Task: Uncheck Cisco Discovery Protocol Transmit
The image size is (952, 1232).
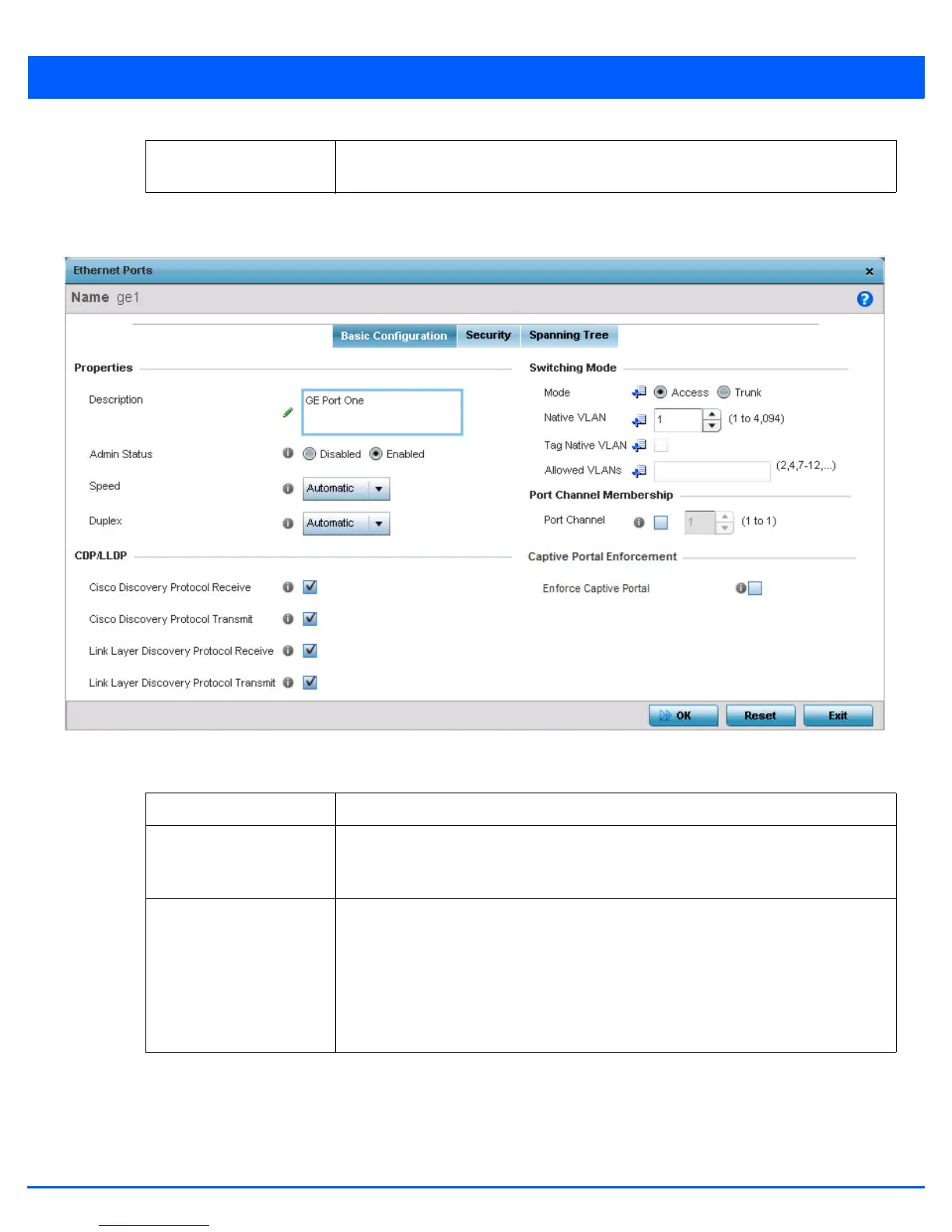Action: point(310,619)
